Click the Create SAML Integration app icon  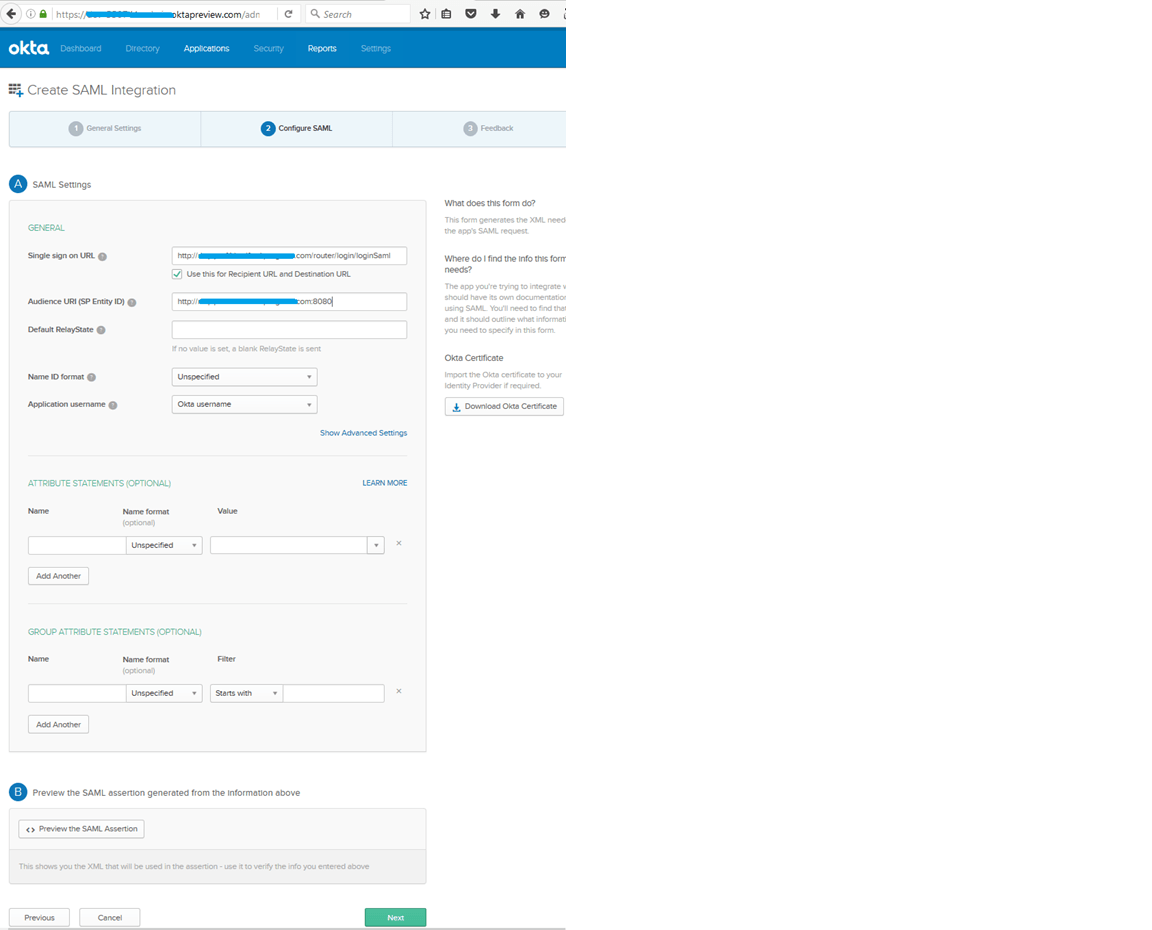(x=15, y=90)
